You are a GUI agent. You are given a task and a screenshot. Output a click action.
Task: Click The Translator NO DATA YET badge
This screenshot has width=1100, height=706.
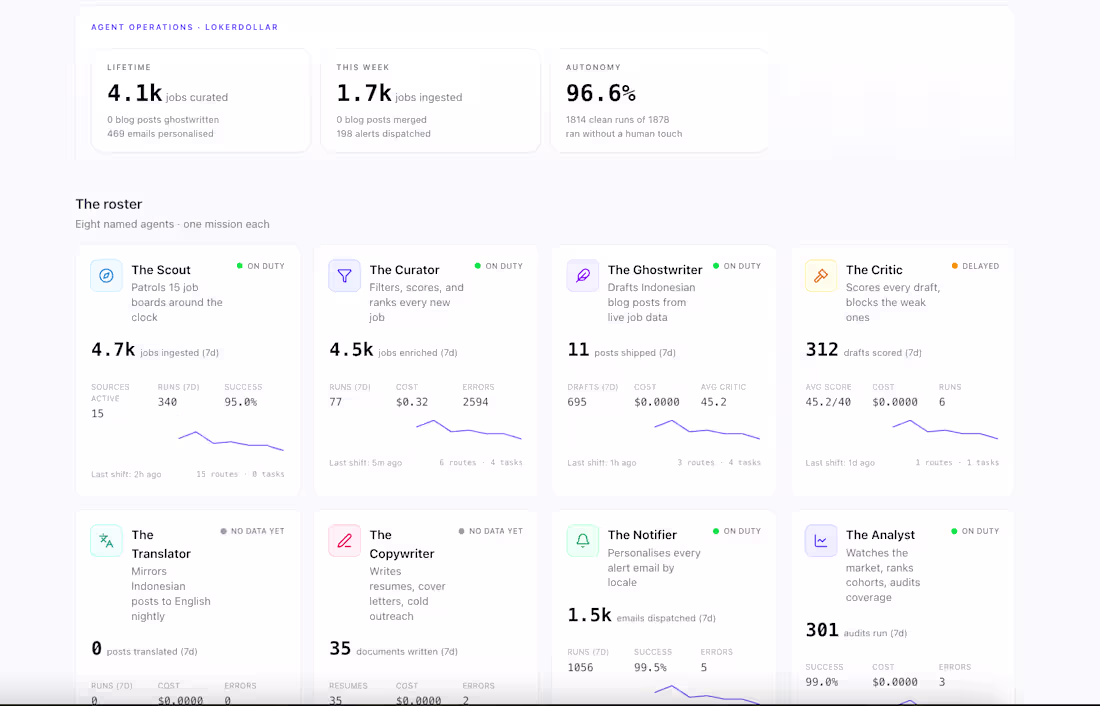point(253,531)
